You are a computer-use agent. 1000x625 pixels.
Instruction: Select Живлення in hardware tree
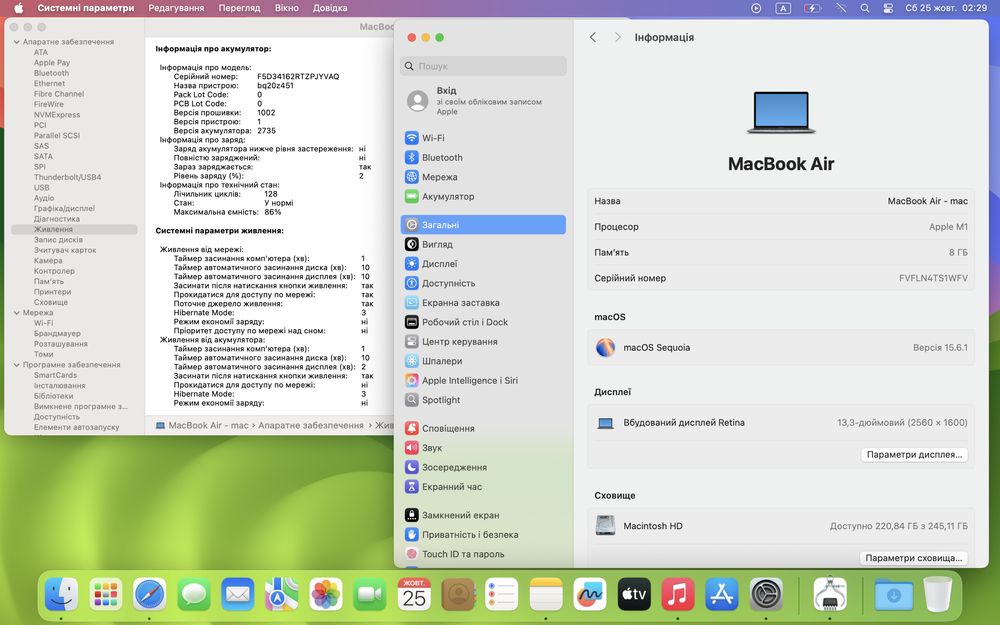tap(74, 229)
